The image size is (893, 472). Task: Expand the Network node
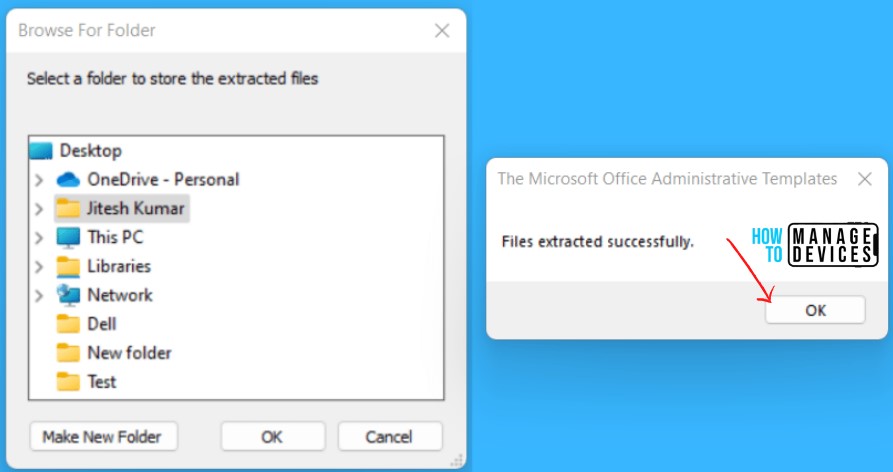pos(39,295)
